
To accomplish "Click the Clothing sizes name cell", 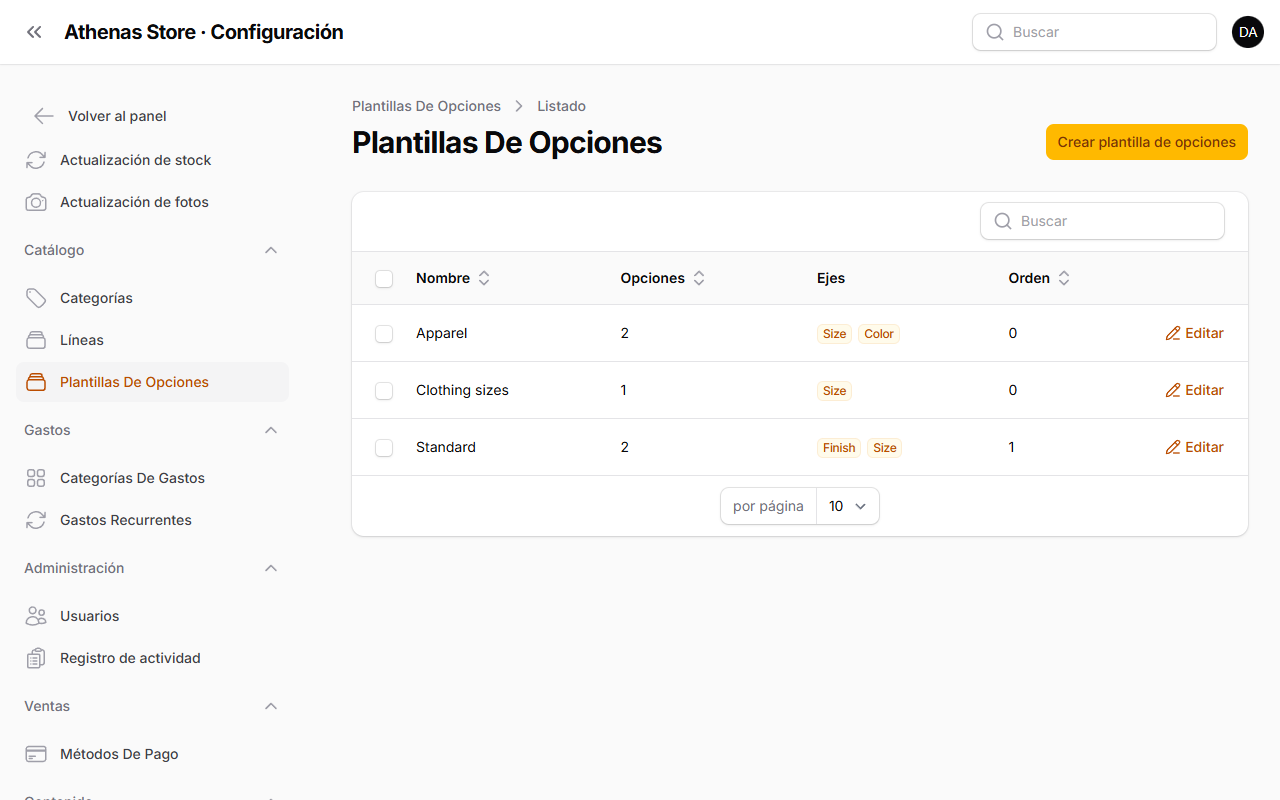I will pos(462,390).
